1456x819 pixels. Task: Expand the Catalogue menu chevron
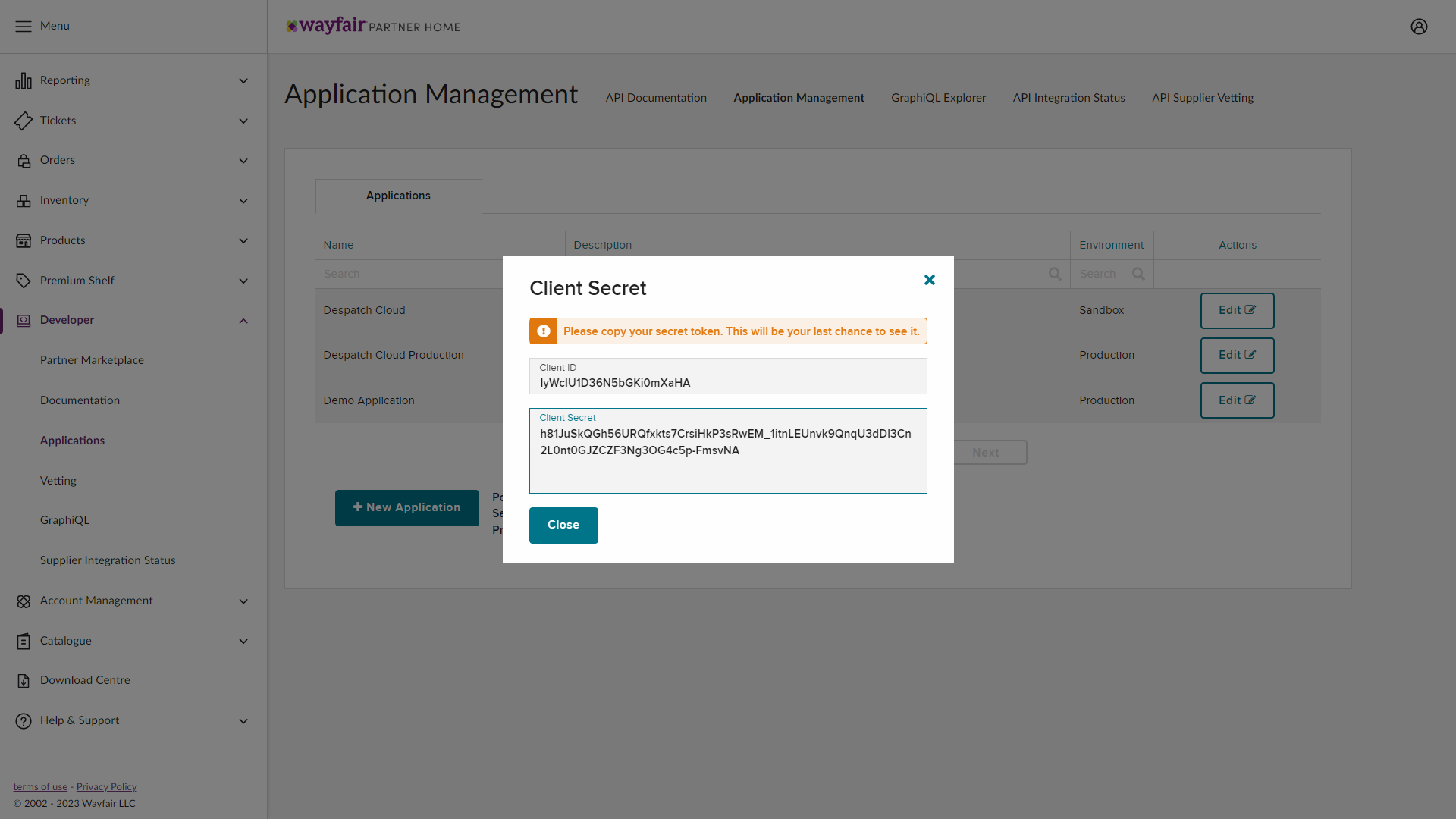tap(243, 642)
